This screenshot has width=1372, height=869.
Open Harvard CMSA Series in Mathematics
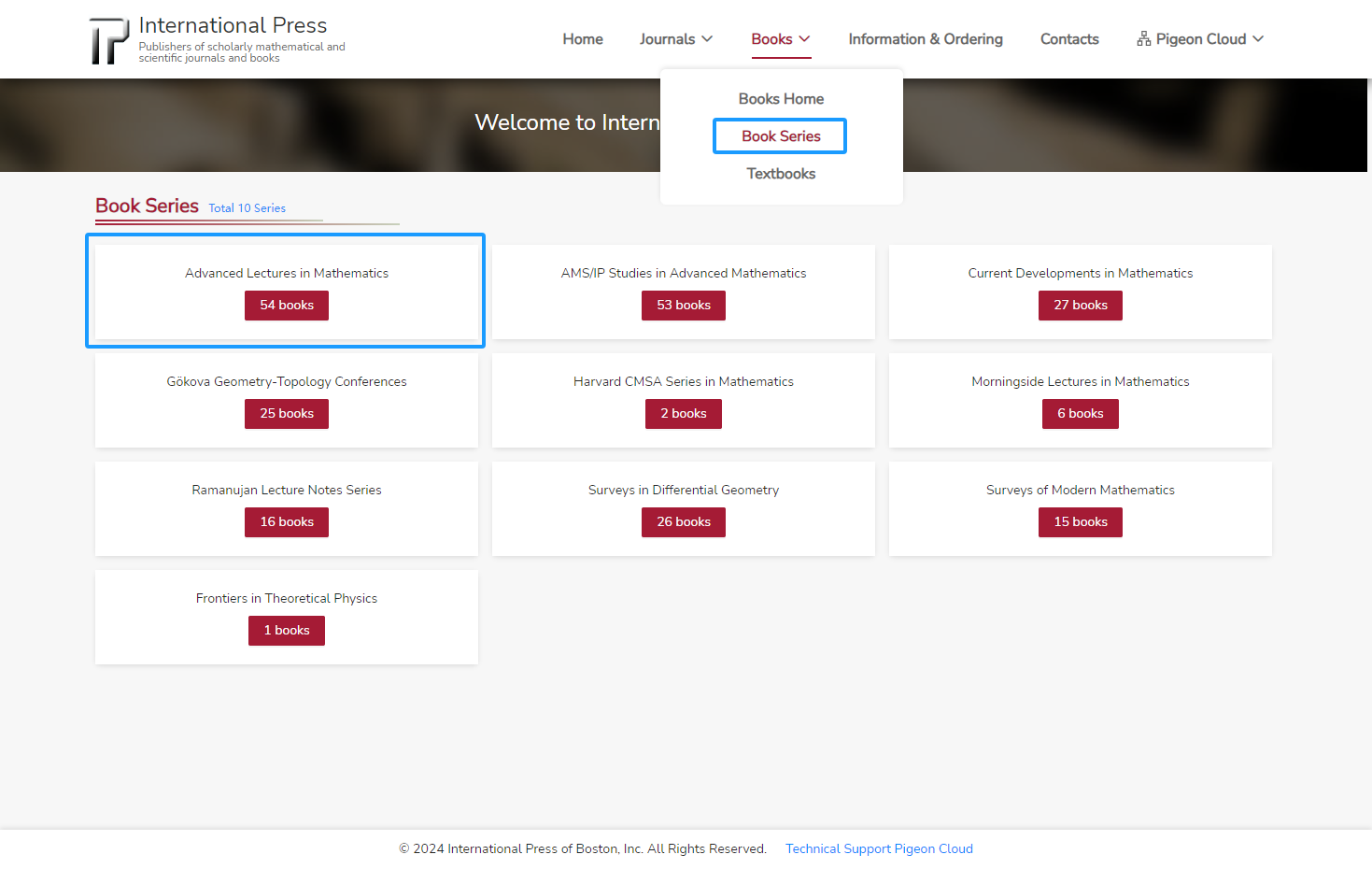coord(684,381)
